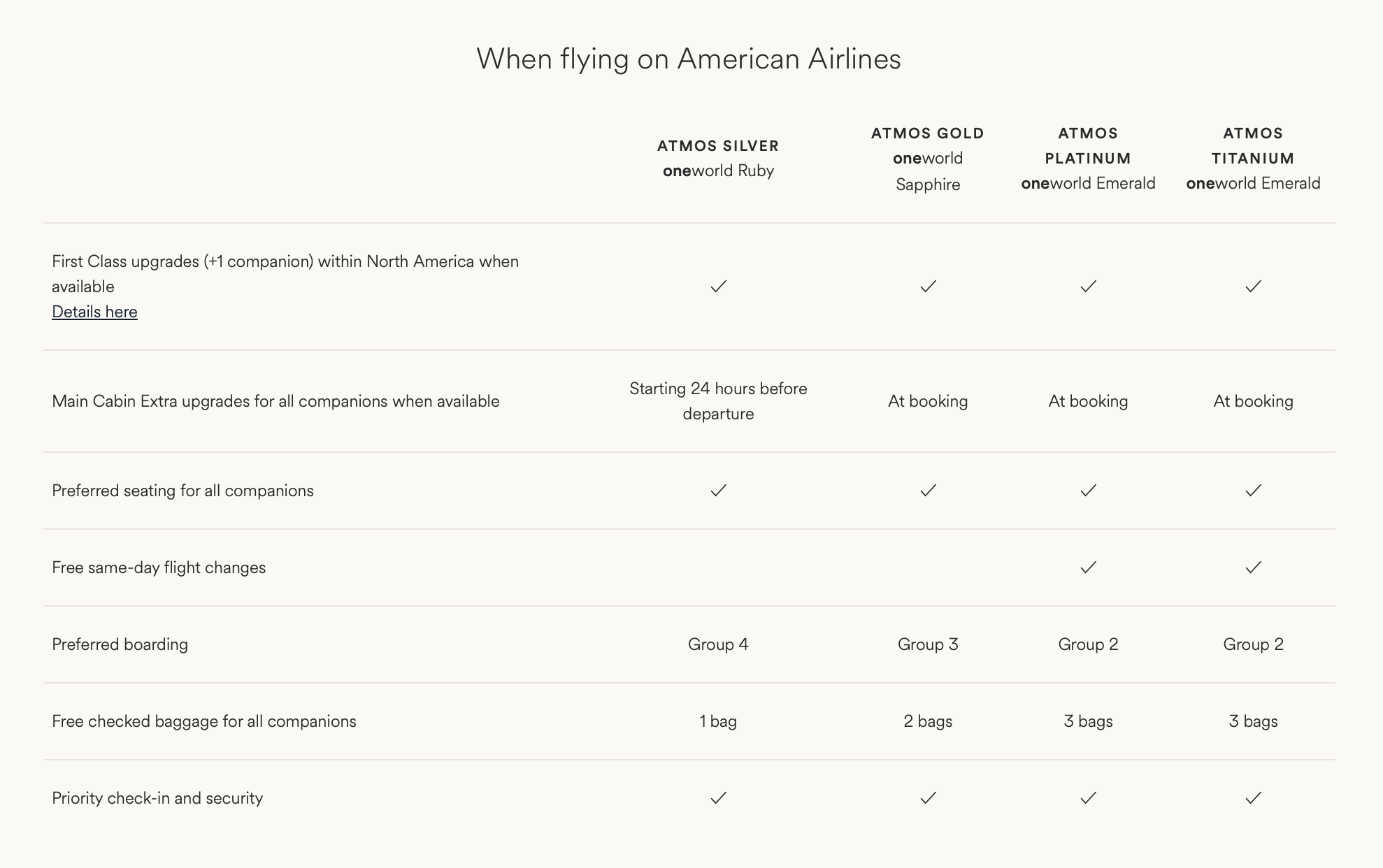Click the "Free checked baggage for all companions" label
This screenshot has width=1383, height=868.
coord(204,721)
